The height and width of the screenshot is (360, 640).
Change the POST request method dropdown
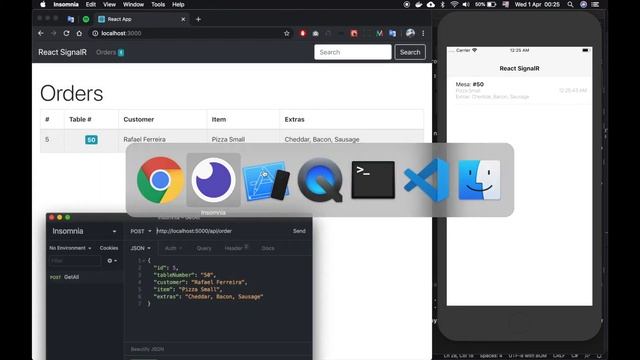[140, 231]
